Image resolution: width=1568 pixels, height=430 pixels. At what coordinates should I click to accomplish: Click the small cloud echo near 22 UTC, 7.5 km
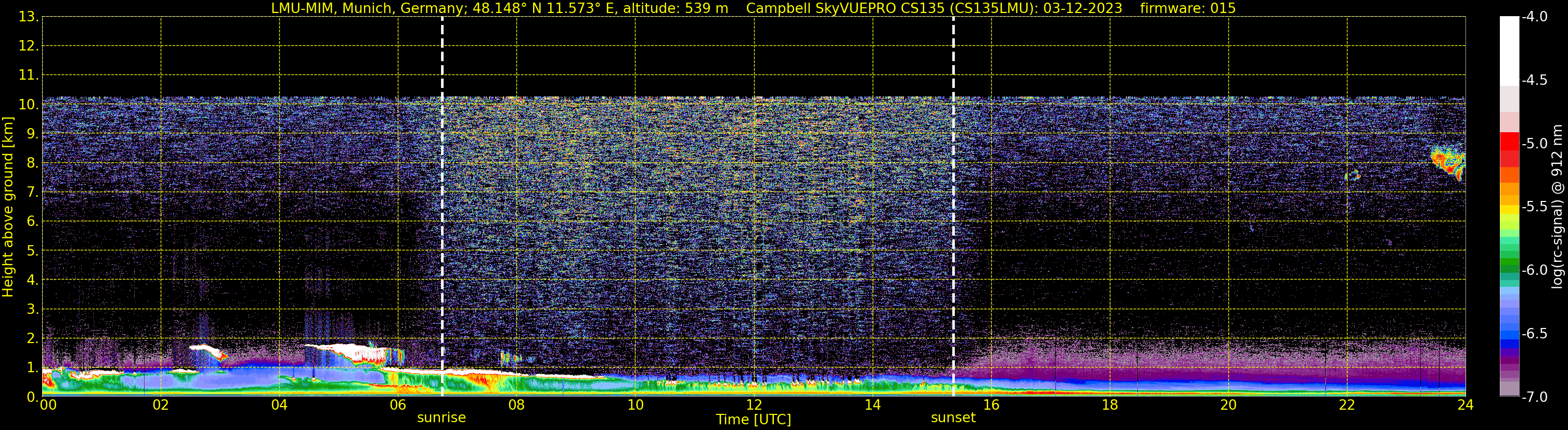[1352, 176]
